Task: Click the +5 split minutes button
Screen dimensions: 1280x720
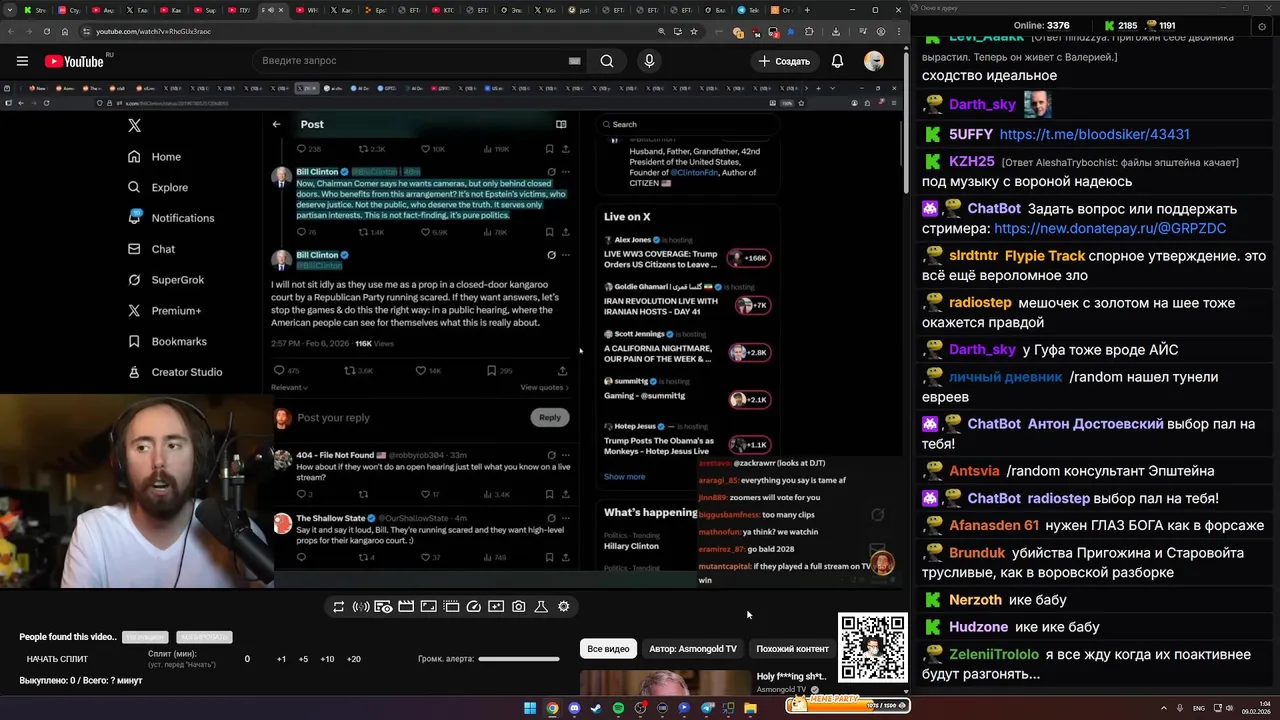Action: click(x=303, y=659)
